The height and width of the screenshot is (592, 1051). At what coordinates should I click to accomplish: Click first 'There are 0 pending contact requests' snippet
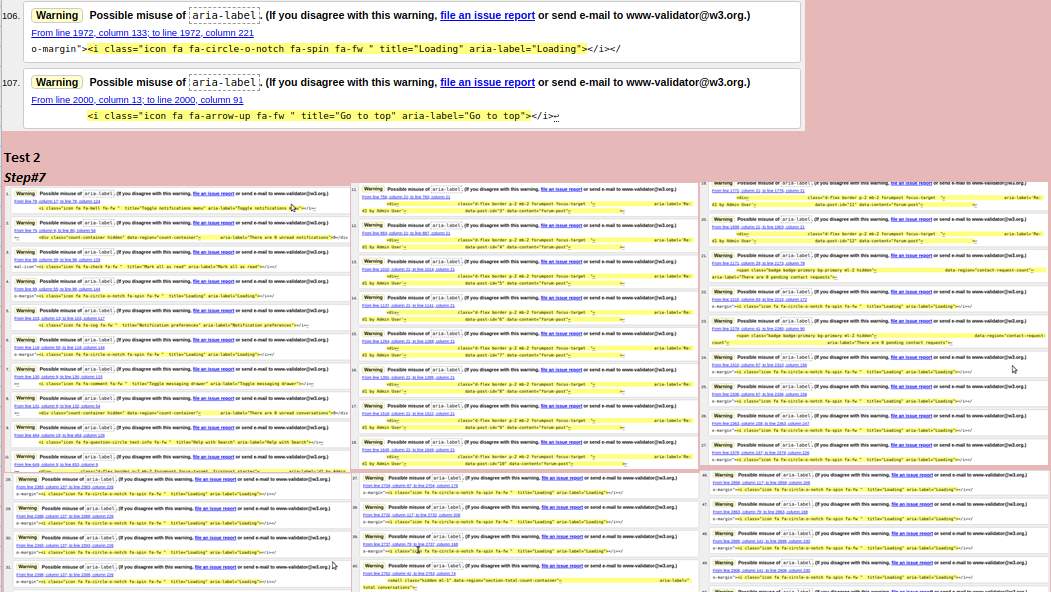coord(878,274)
